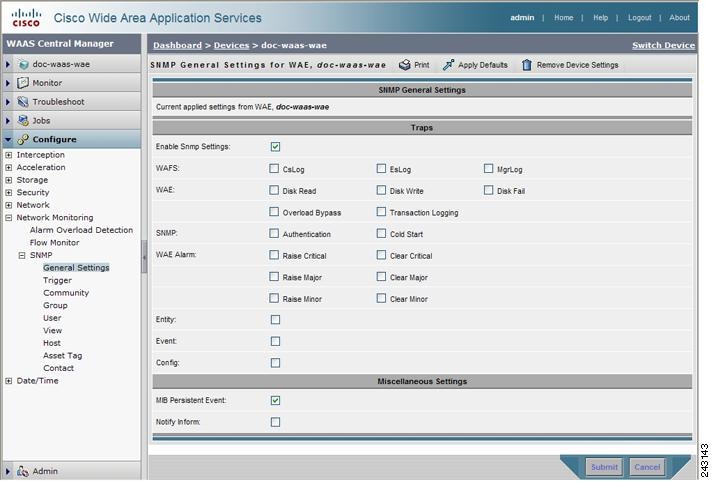
Task: Expand the doc-waas-wae menu arrow
Action: tap(8, 64)
